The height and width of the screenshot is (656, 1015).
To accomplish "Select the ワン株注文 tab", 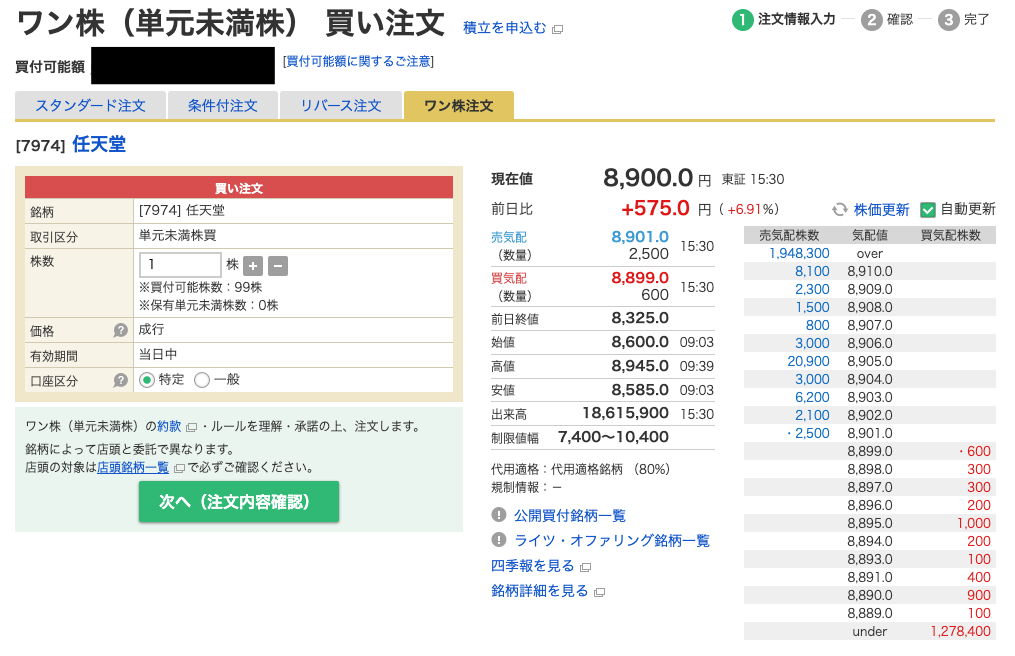I will [459, 106].
